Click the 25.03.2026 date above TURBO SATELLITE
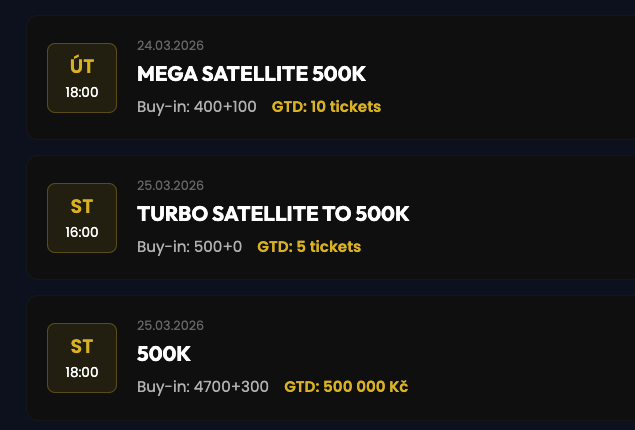635x430 pixels. 170,186
